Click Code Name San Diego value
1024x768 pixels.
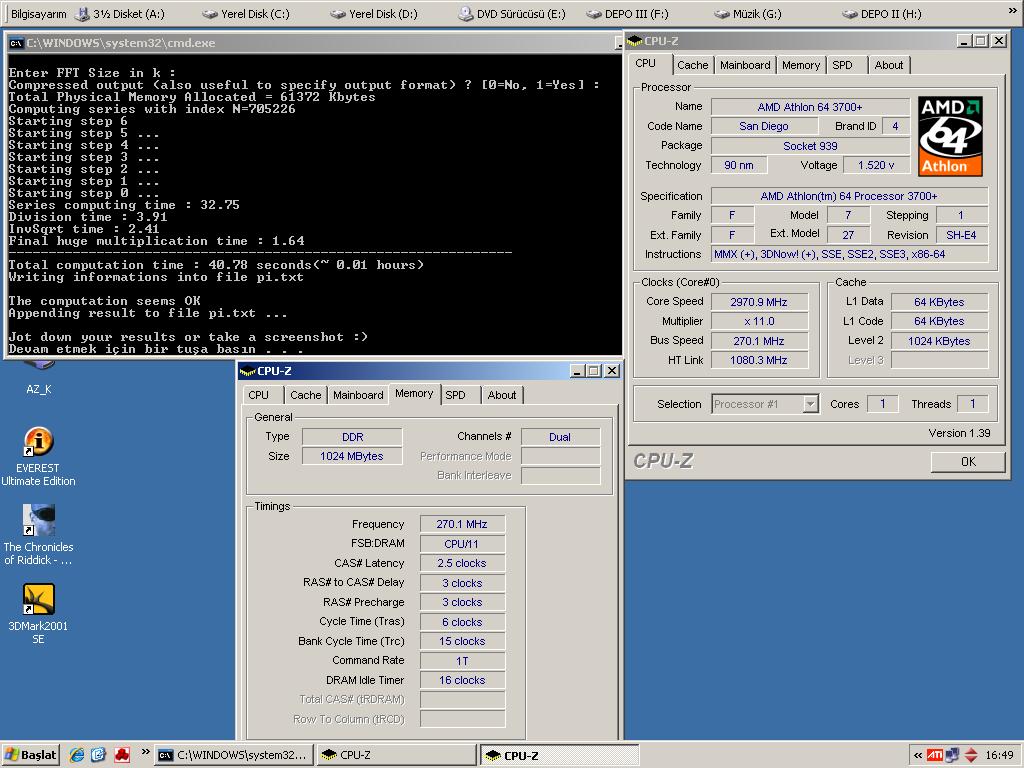pyautogui.click(x=763, y=126)
